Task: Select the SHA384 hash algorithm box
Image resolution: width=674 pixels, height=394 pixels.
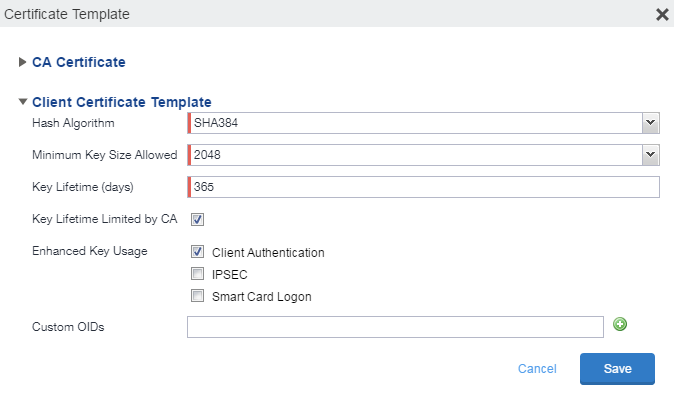Action: (x=415, y=123)
